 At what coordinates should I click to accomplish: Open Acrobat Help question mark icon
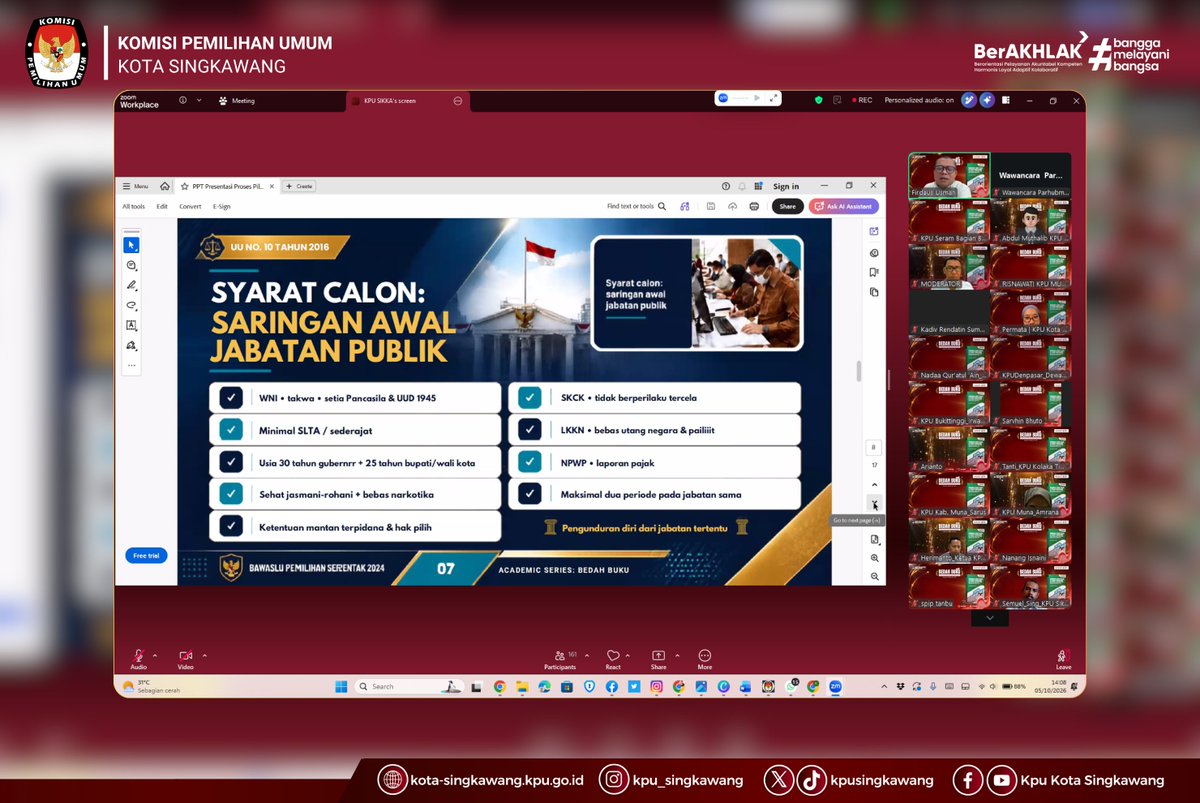(x=726, y=186)
